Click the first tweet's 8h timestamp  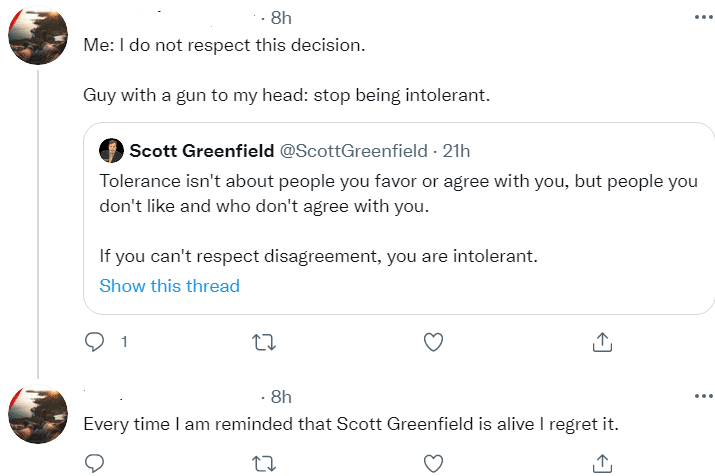point(281,18)
